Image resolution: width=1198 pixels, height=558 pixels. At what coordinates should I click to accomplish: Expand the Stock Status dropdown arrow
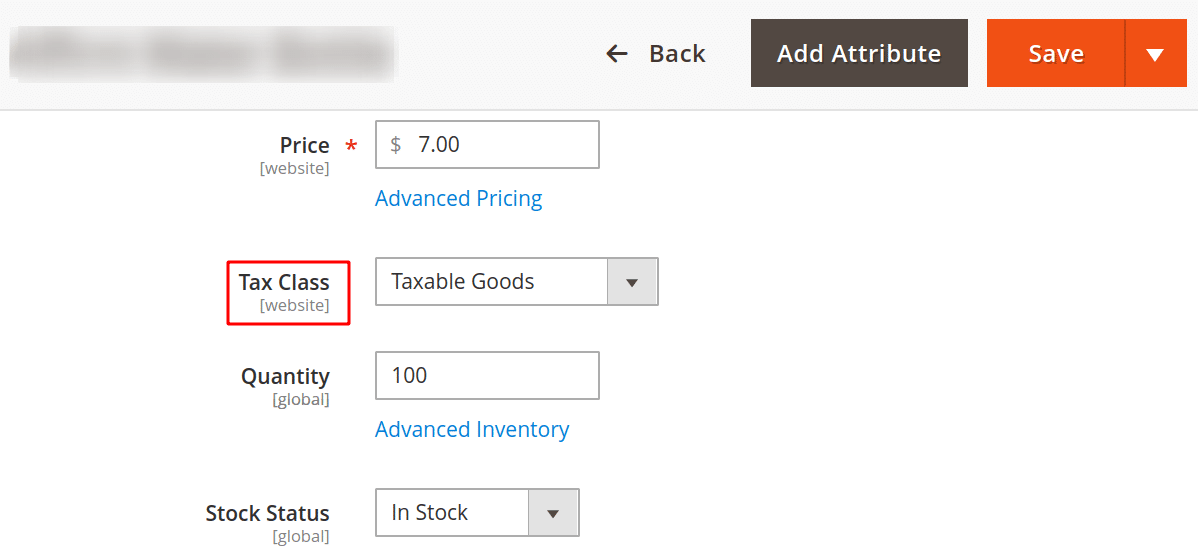[x=553, y=513]
